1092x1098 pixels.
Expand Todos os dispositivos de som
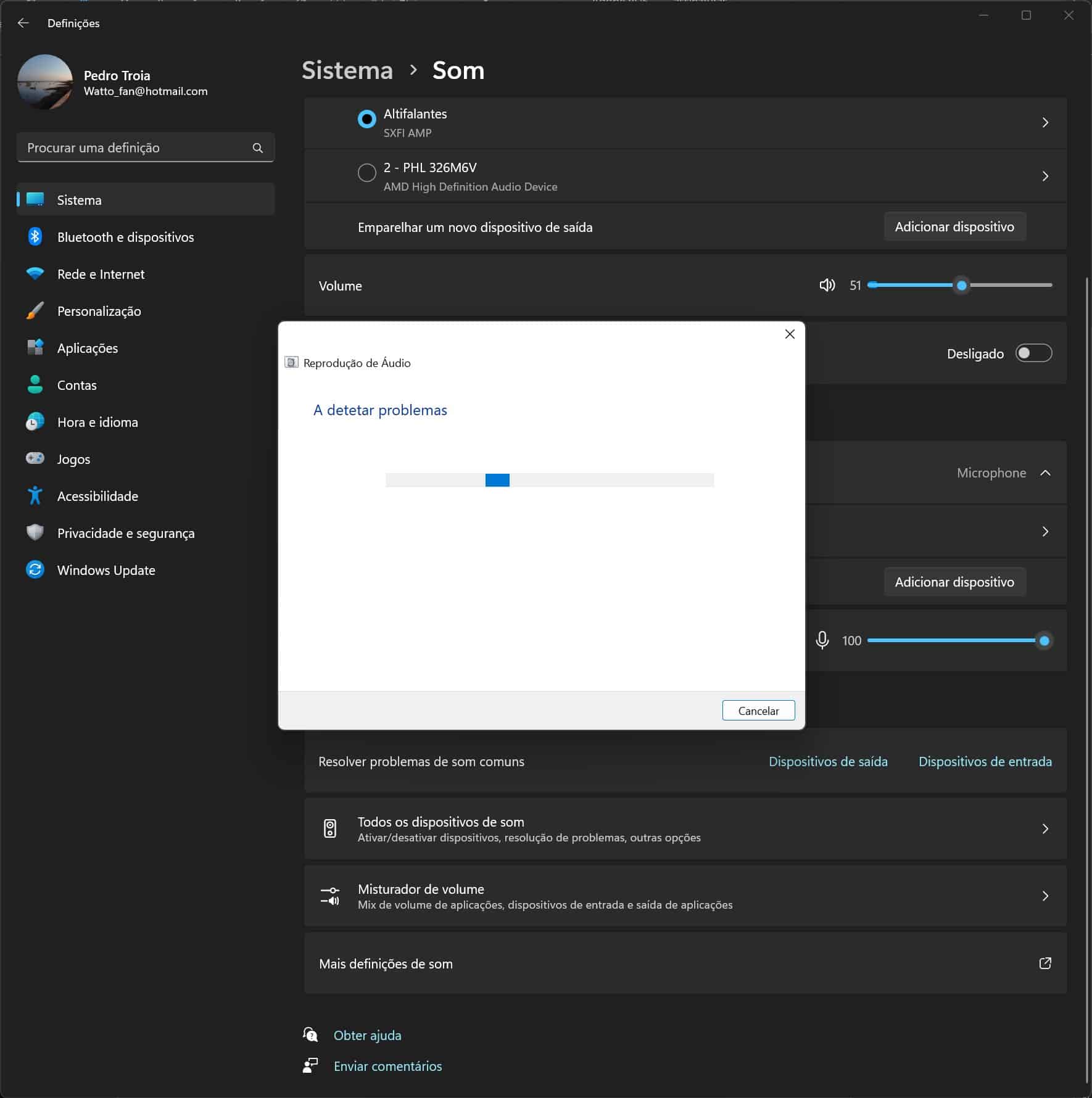click(x=1044, y=828)
